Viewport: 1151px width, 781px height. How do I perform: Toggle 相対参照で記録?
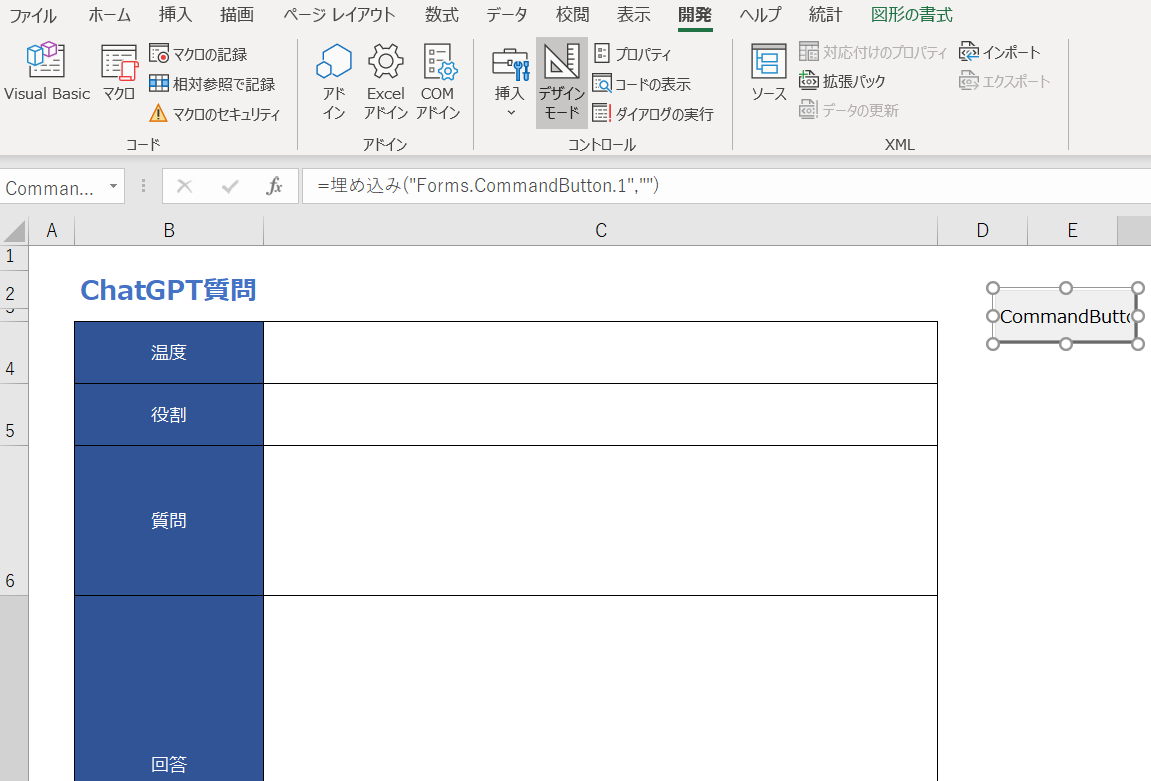(212, 84)
